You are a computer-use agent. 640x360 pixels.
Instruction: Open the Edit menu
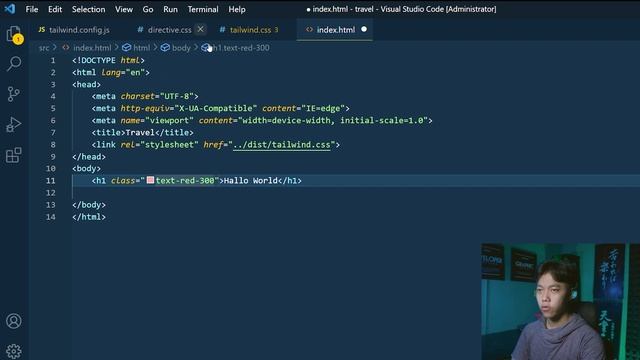pyautogui.click(x=55, y=9)
